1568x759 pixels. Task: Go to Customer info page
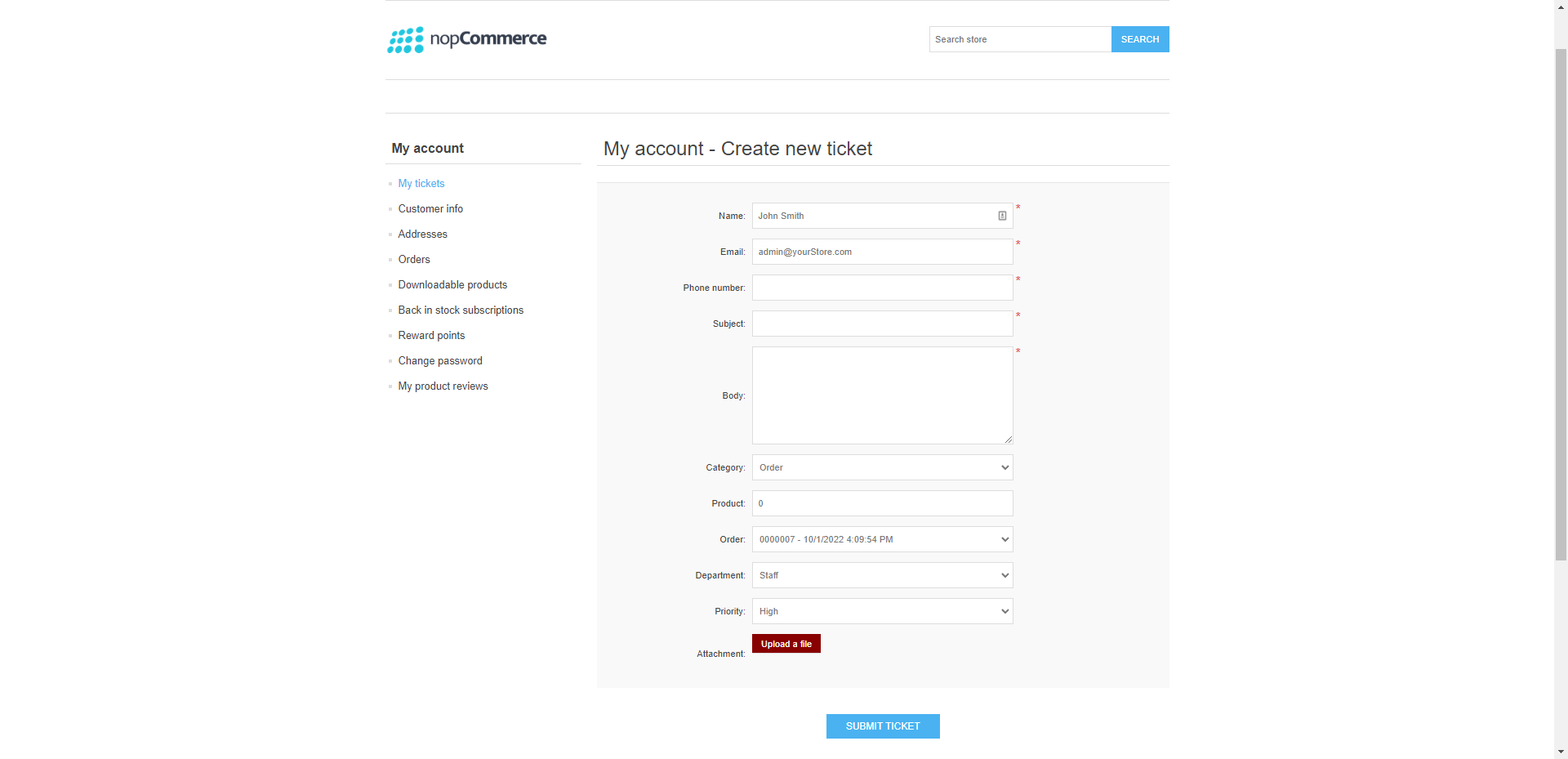pos(430,209)
